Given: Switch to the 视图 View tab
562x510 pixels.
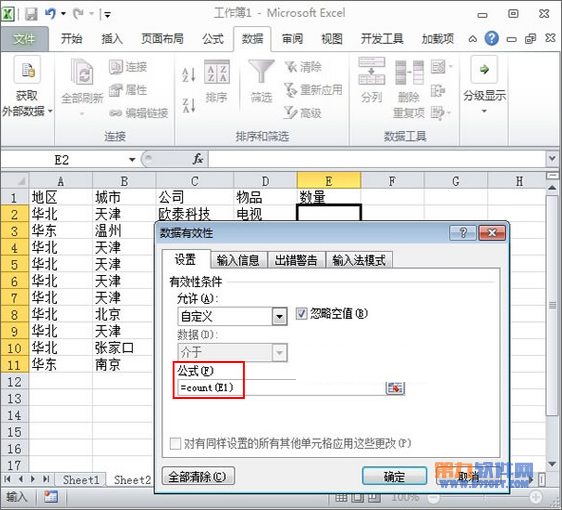Looking at the screenshot, I should point(332,38).
